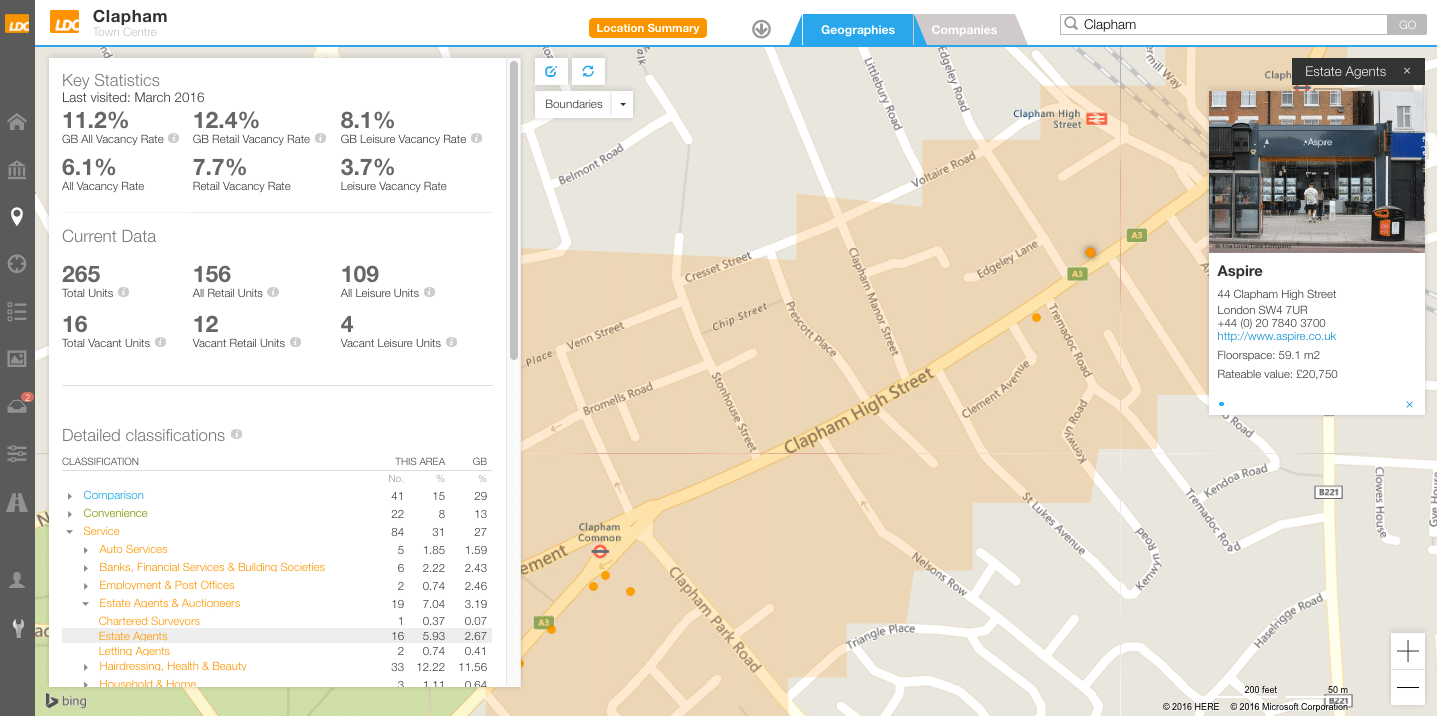This screenshot has height=716, width=1437.
Task: Open the image gallery sidebar icon
Action: (17, 358)
